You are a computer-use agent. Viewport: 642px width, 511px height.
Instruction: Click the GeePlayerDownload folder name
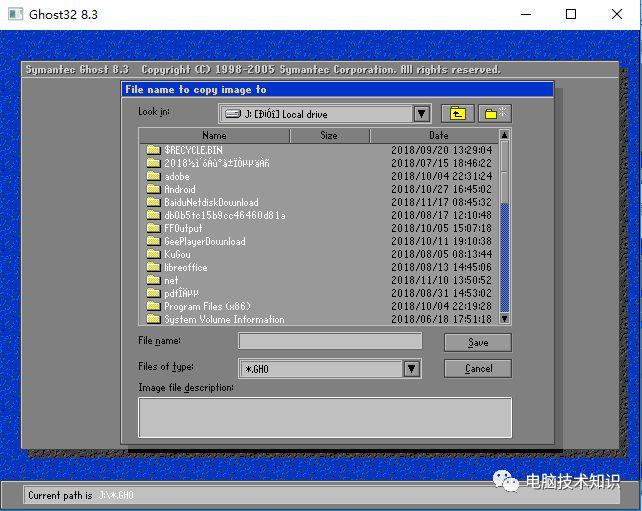pyautogui.click(x=205, y=241)
